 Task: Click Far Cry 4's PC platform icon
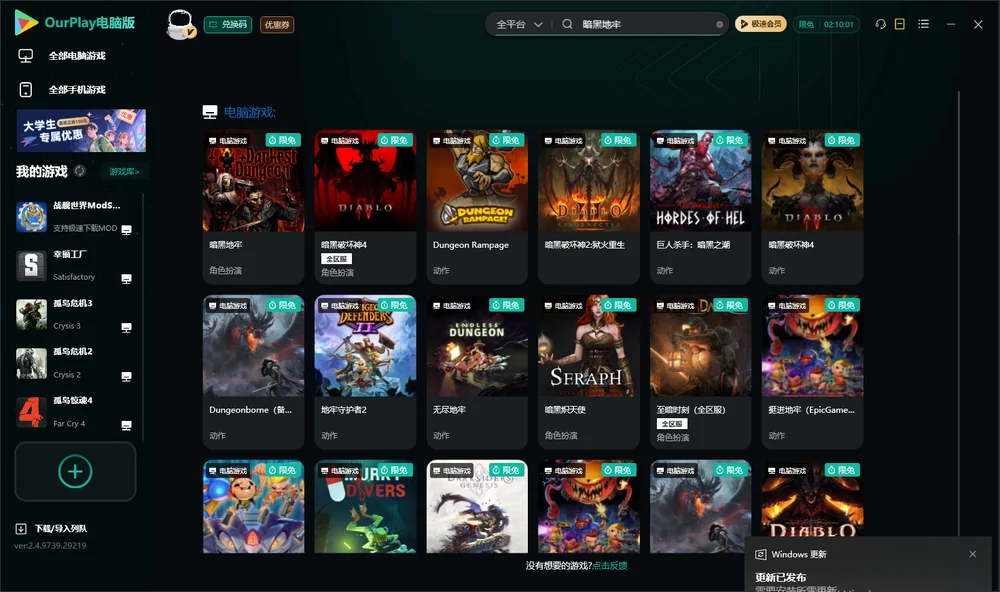(126, 426)
